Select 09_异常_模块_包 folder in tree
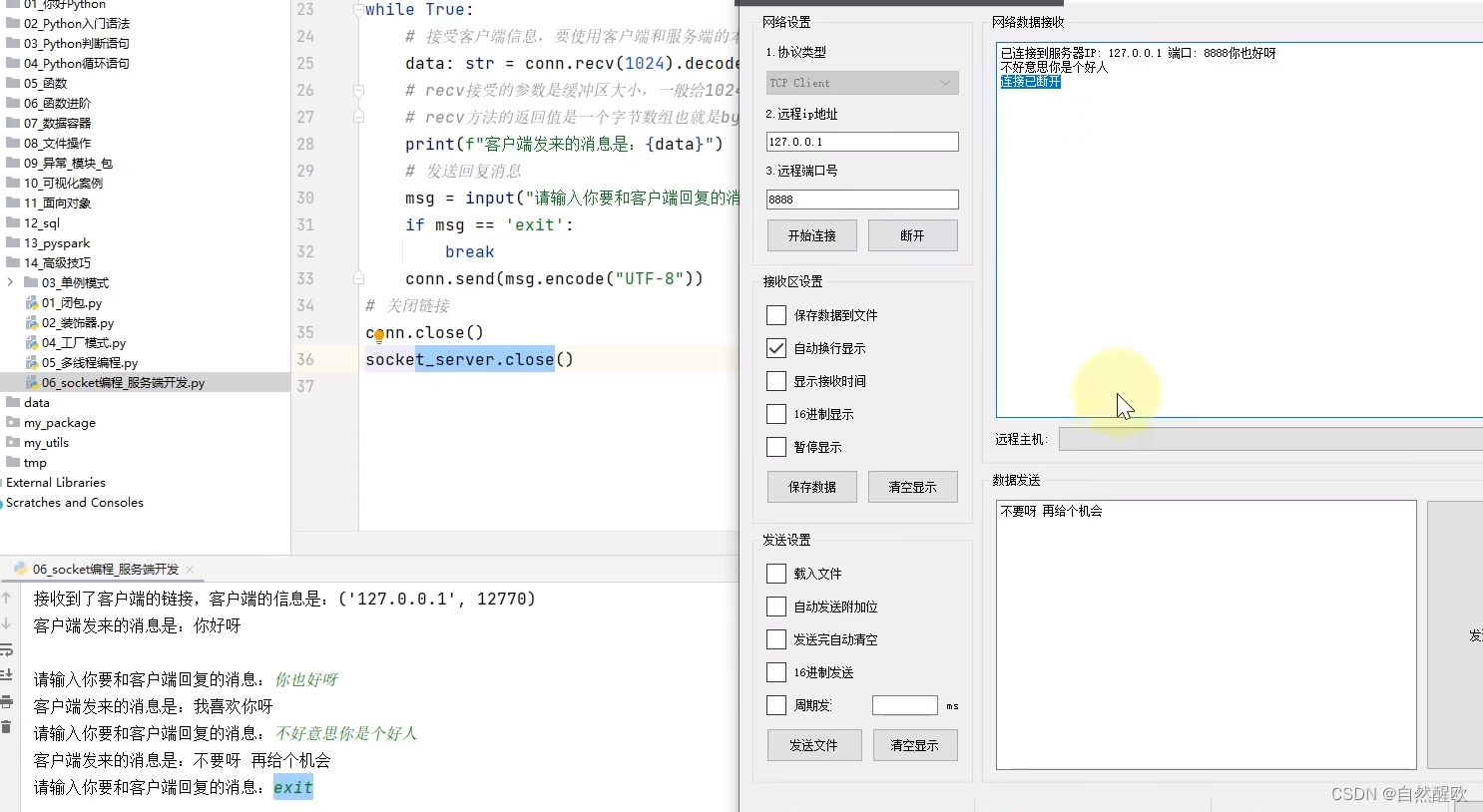The height and width of the screenshot is (812, 1483). click(68, 164)
